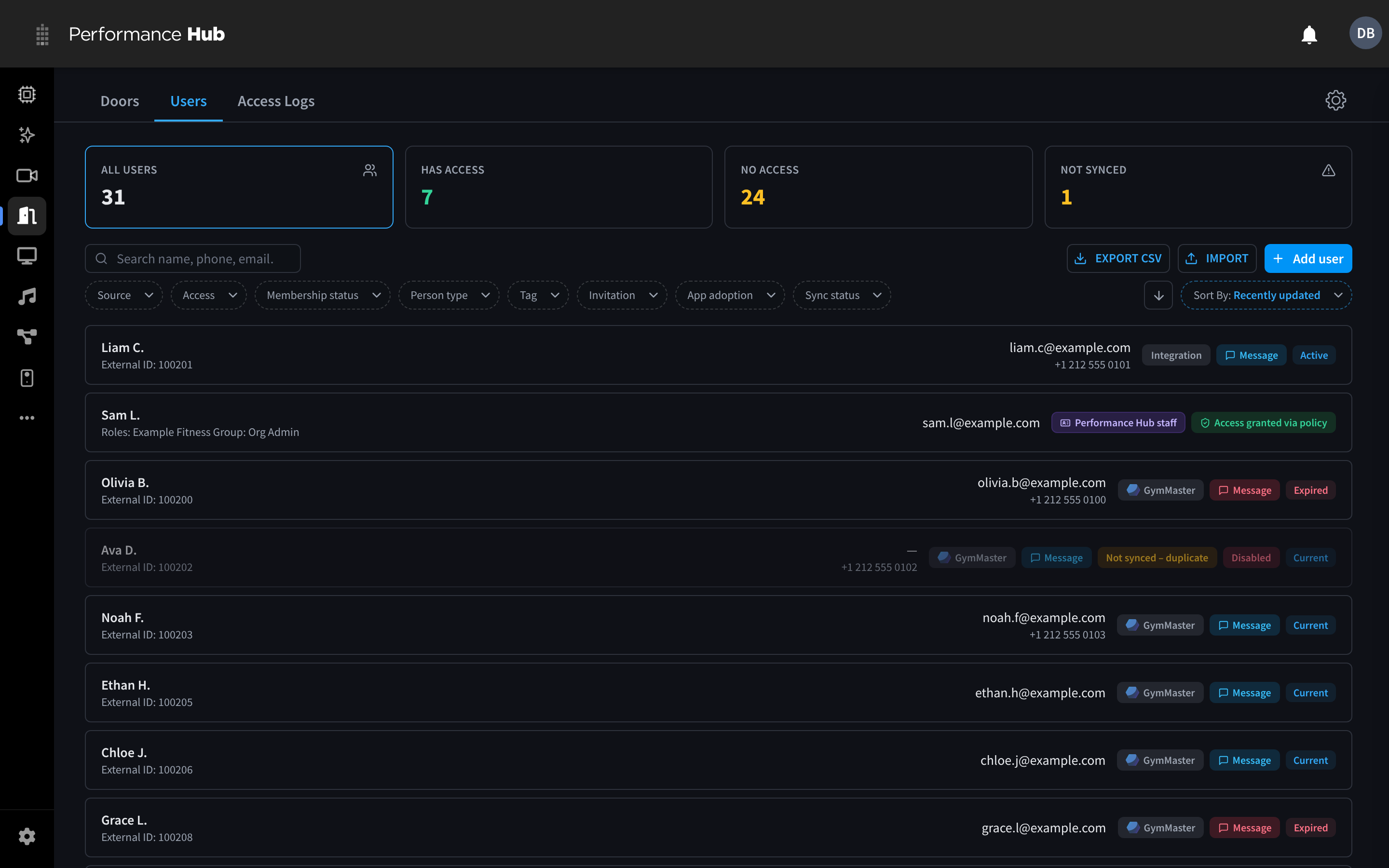
Task: Switch to the Doors tab
Action: [120, 101]
